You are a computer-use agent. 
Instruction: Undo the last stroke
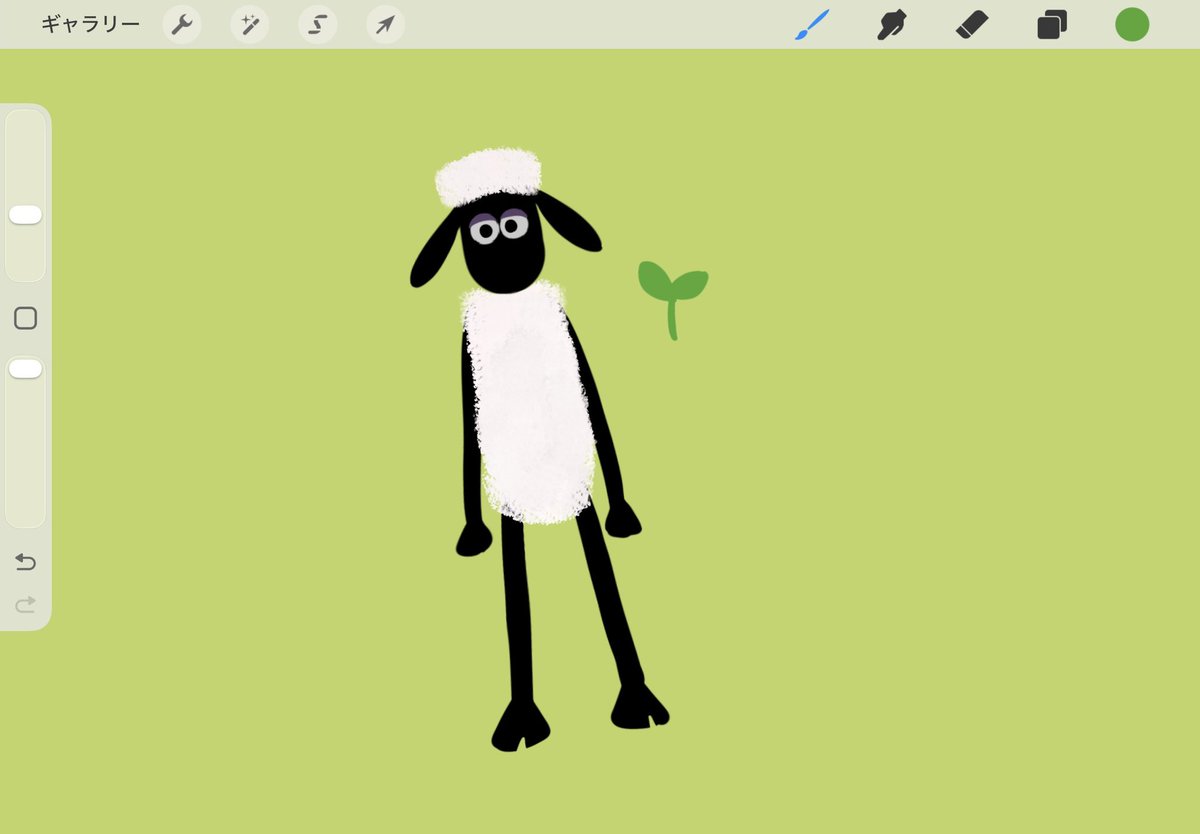25,562
